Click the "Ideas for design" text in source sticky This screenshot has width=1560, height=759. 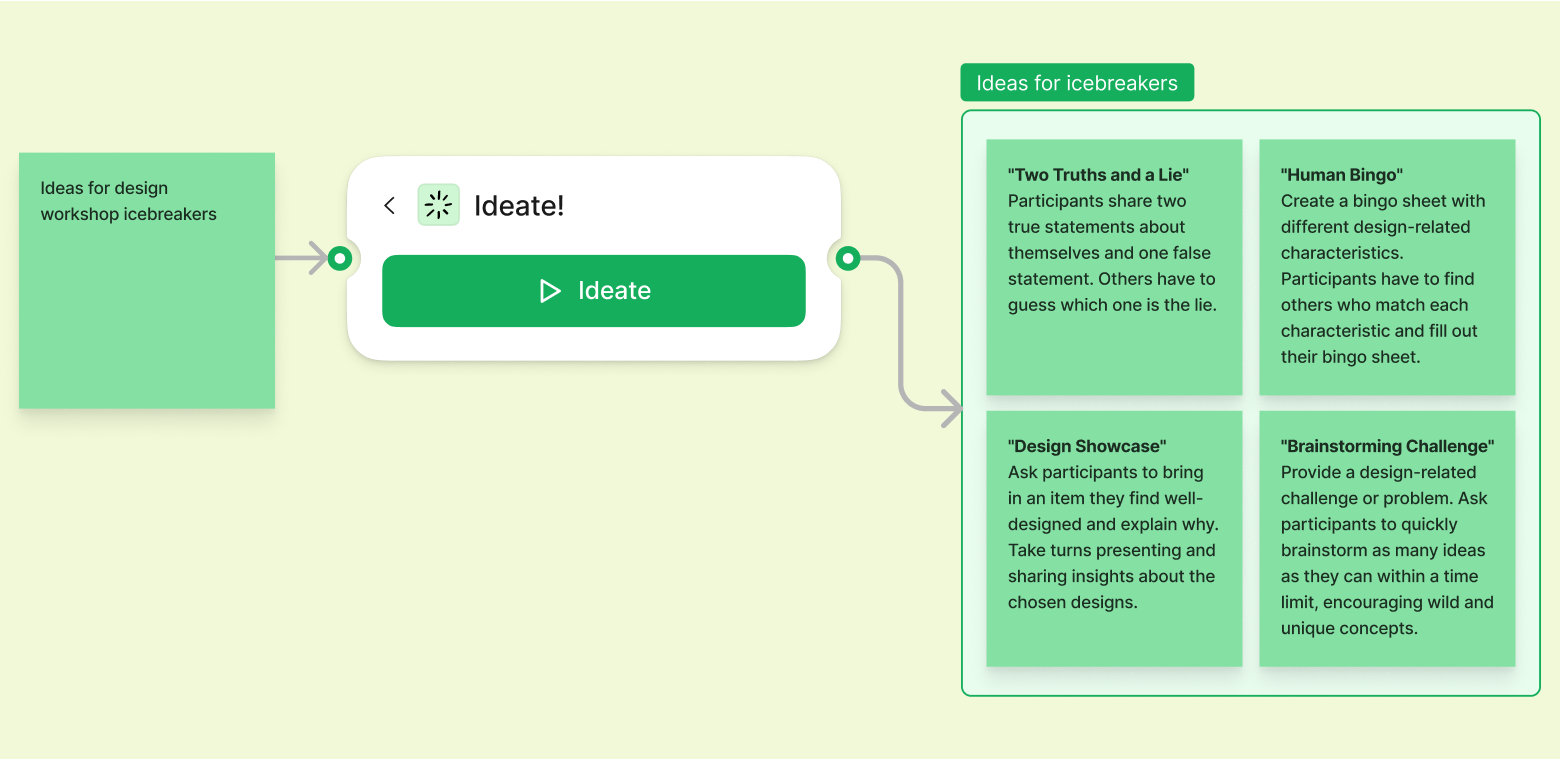[104, 188]
